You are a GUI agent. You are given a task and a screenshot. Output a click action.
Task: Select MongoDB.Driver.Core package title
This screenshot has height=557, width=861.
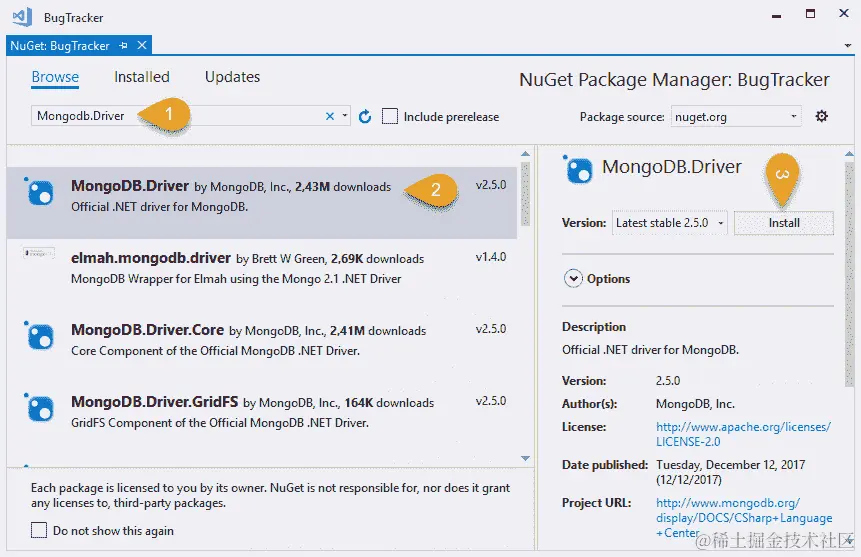[147, 330]
